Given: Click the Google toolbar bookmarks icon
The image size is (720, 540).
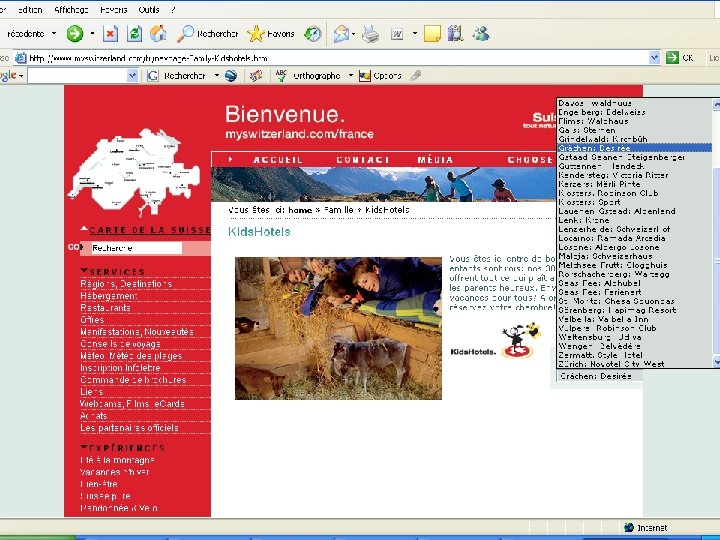Looking at the screenshot, I should [256, 76].
